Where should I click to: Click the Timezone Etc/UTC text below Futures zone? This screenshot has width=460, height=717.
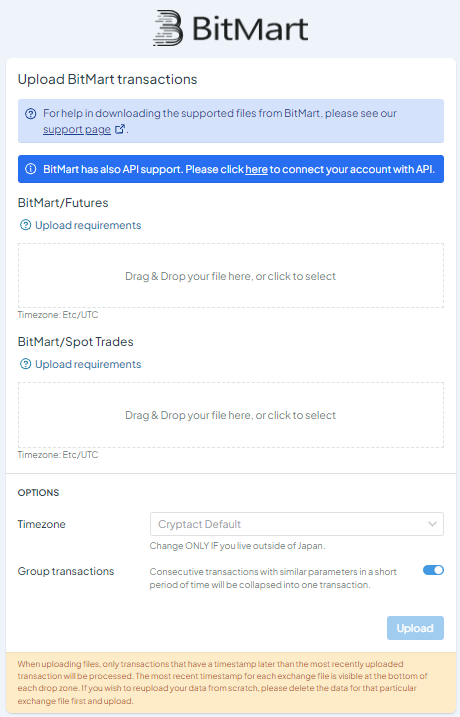[58, 315]
